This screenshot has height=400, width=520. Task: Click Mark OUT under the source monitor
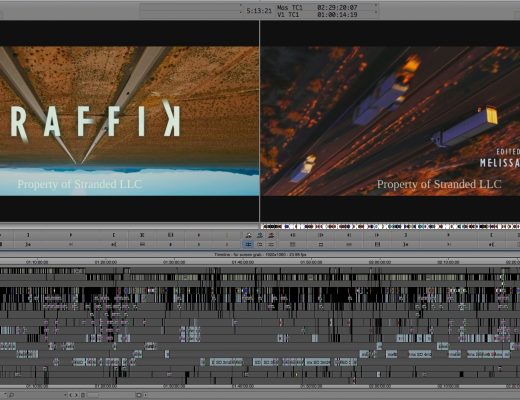114,235
